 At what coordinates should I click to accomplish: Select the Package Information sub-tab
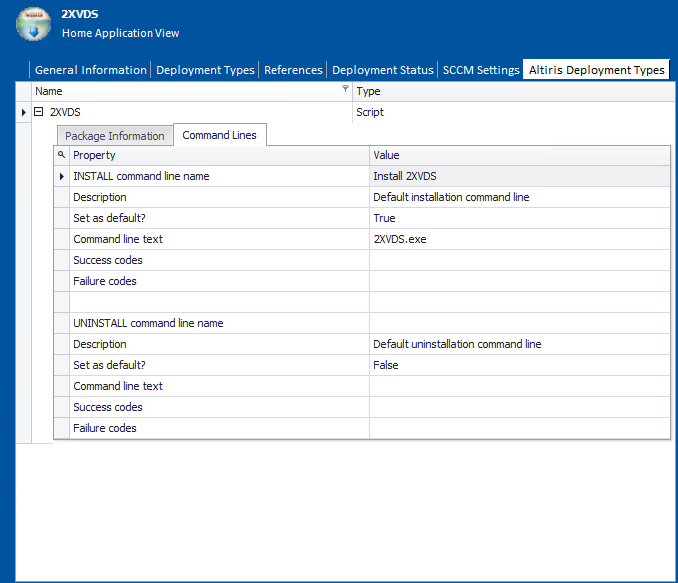pyautogui.click(x=115, y=136)
